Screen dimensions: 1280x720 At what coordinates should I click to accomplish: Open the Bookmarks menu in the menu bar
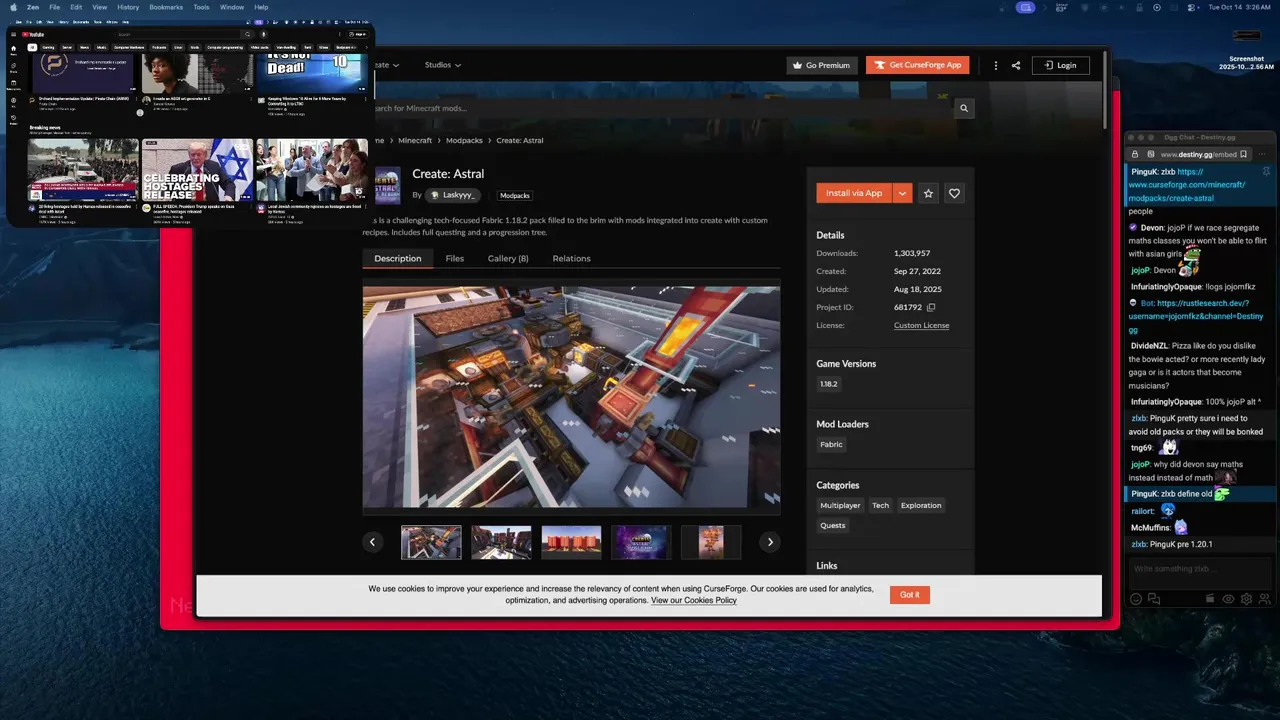click(166, 7)
